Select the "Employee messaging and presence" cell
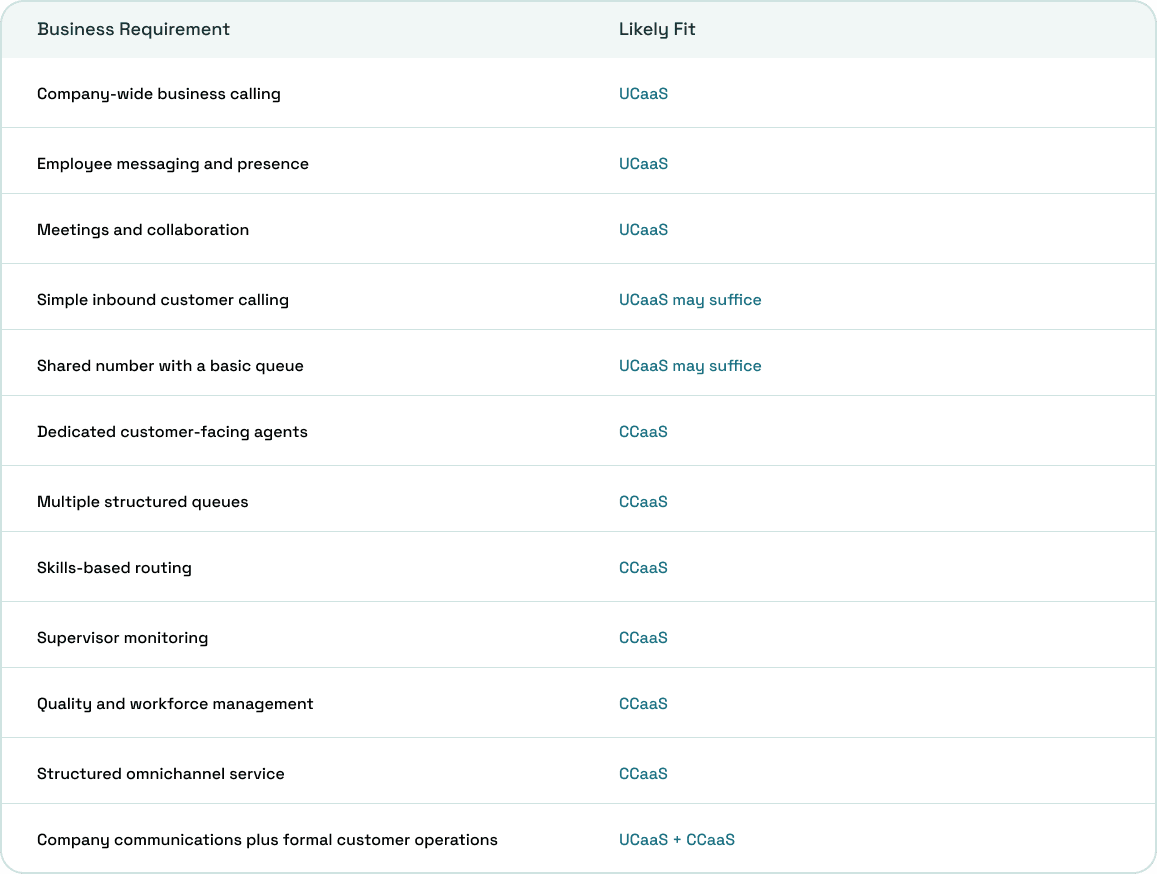Image resolution: width=1157 pixels, height=874 pixels. 173,164
